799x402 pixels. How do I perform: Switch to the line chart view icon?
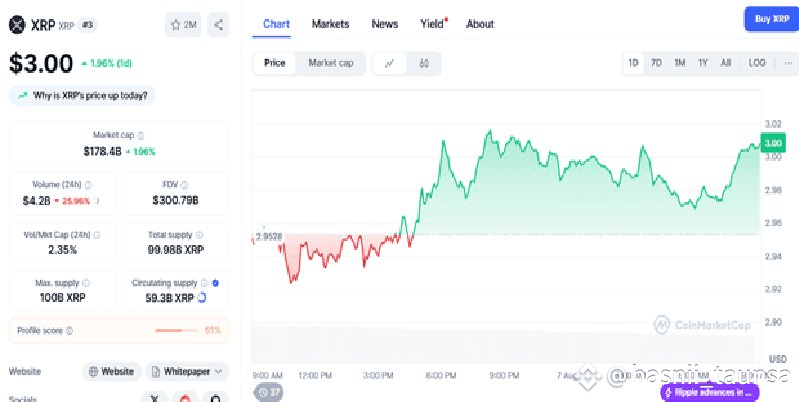click(x=389, y=63)
